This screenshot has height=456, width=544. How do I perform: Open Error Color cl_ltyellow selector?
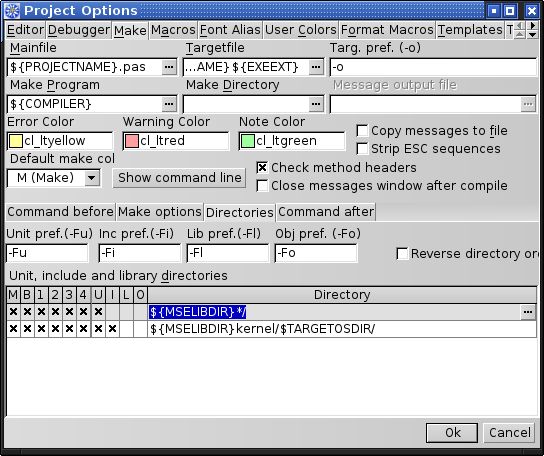coord(60,141)
